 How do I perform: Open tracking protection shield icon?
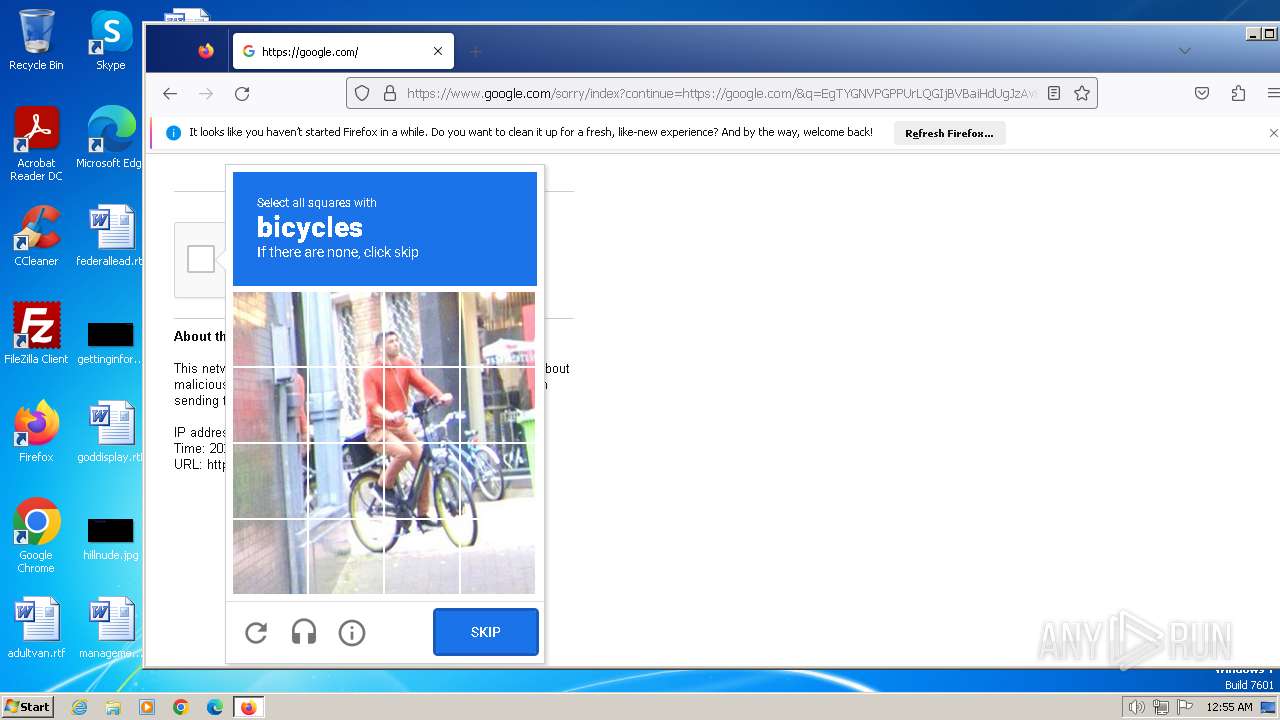point(362,93)
